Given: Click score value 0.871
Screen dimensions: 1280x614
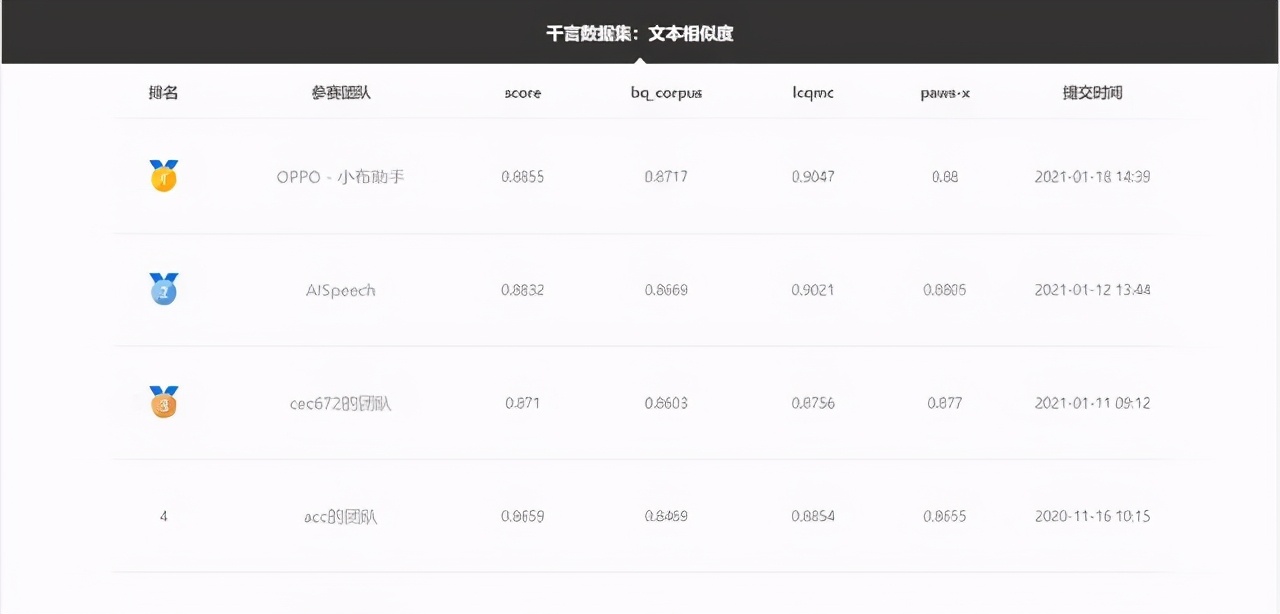Looking at the screenshot, I should pos(522,403).
